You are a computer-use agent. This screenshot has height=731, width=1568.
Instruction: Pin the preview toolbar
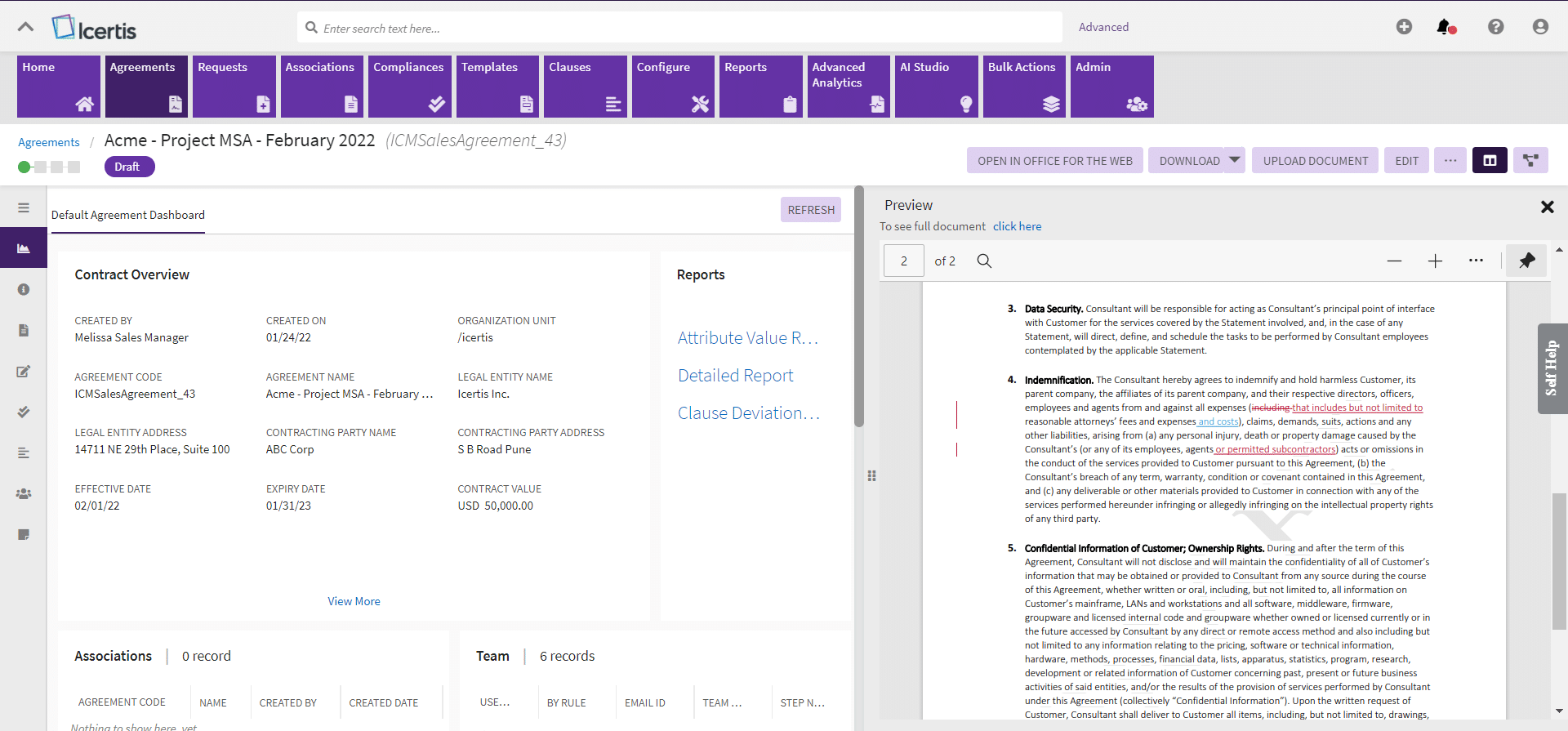(x=1526, y=261)
